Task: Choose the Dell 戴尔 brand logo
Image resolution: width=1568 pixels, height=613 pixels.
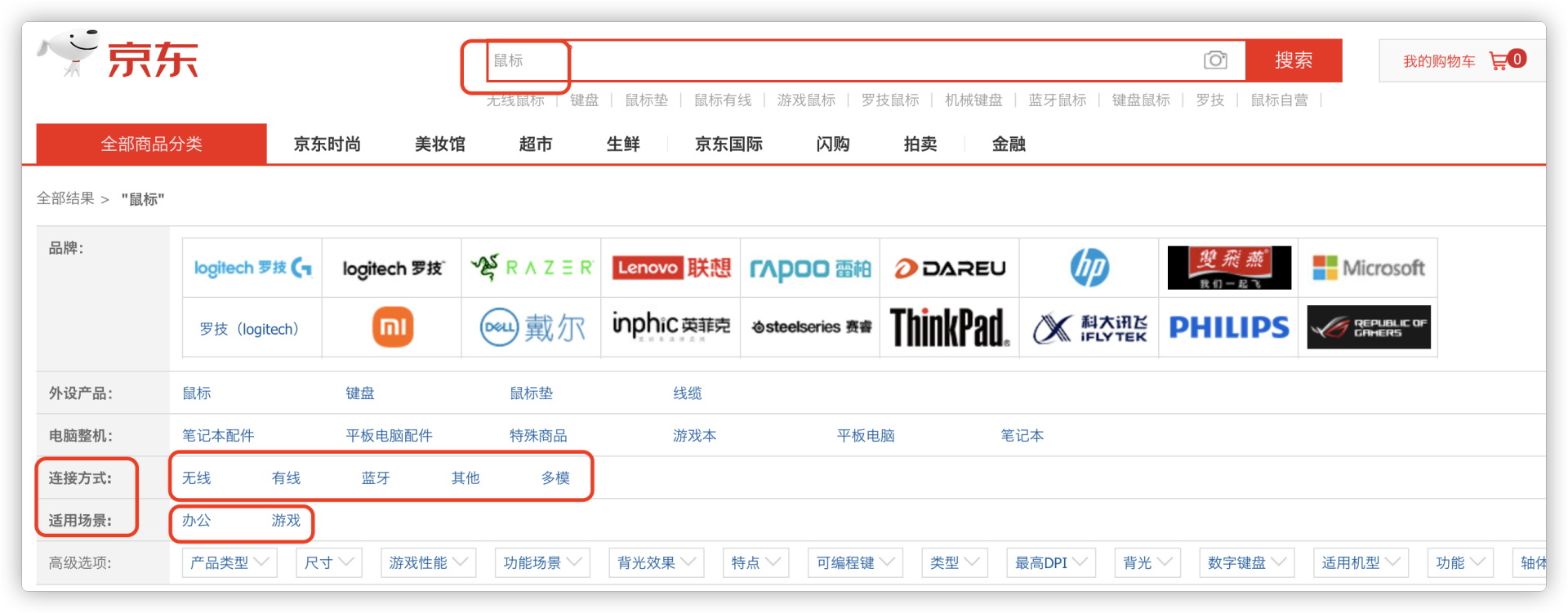Action: click(532, 327)
